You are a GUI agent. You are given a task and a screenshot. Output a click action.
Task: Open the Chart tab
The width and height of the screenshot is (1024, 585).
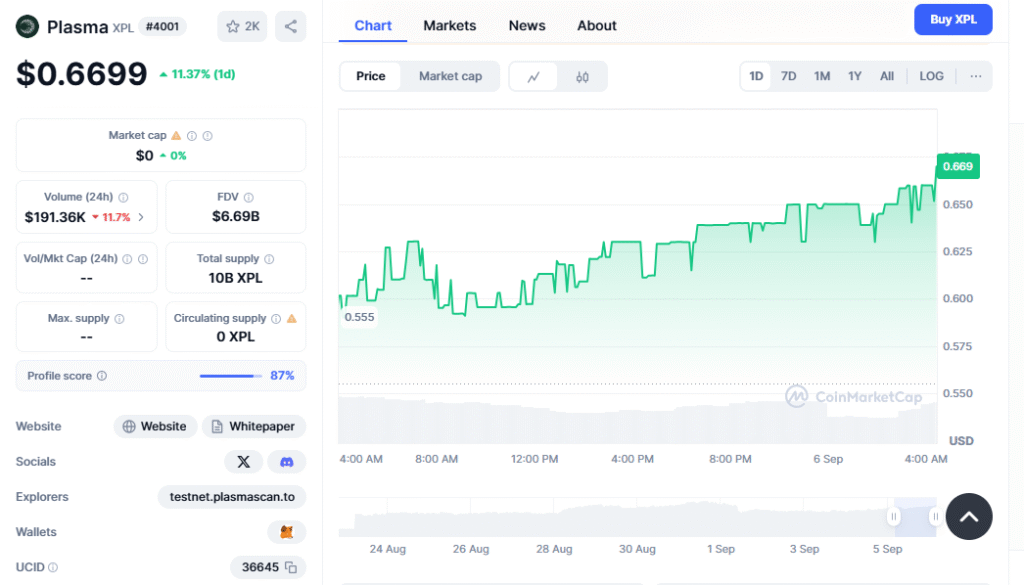373,25
